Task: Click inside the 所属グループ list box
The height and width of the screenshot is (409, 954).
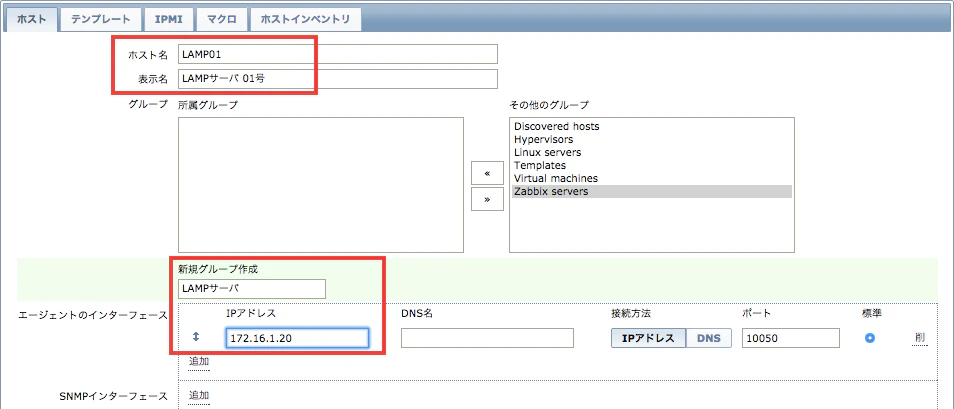Action: click(x=321, y=184)
